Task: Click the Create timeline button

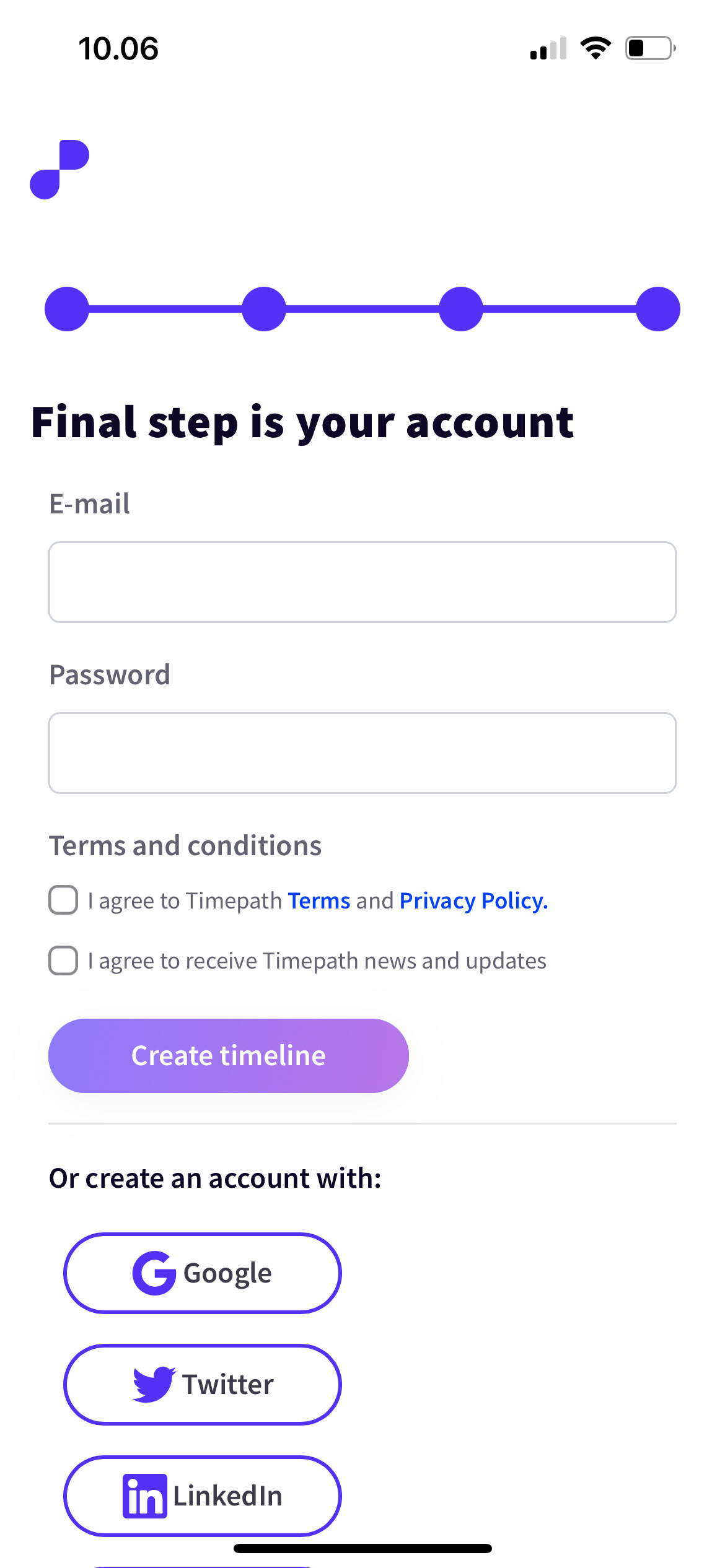Action: coord(229,1055)
